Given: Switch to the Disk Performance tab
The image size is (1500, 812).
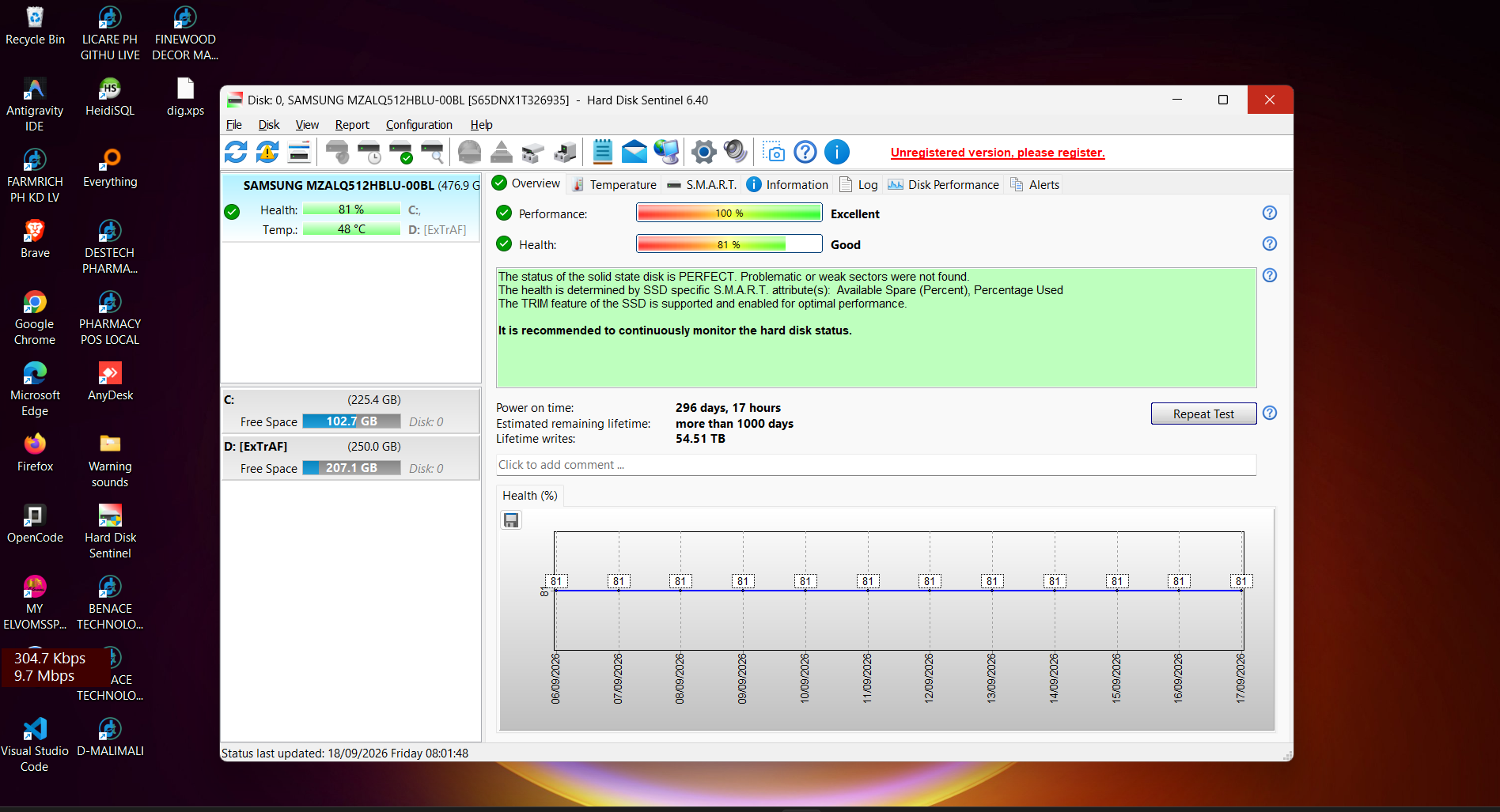Looking at the screenshot, I should (944, 185).
